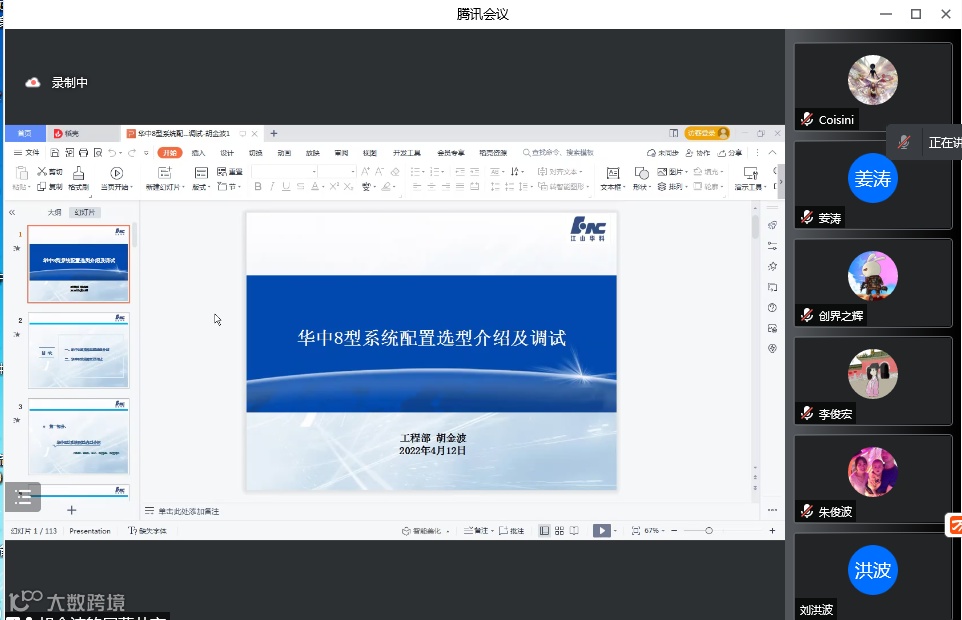The width and height of the screenshot is (962, 620).
Task: Click the reading view book icon
Action: (x=574, y=530)
